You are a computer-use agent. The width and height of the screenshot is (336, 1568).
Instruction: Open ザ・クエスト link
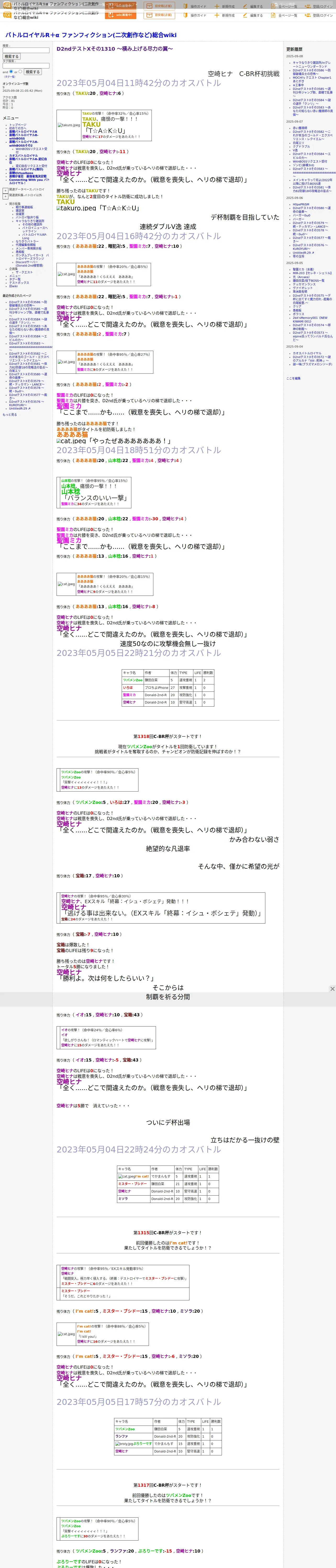(24, 272)
